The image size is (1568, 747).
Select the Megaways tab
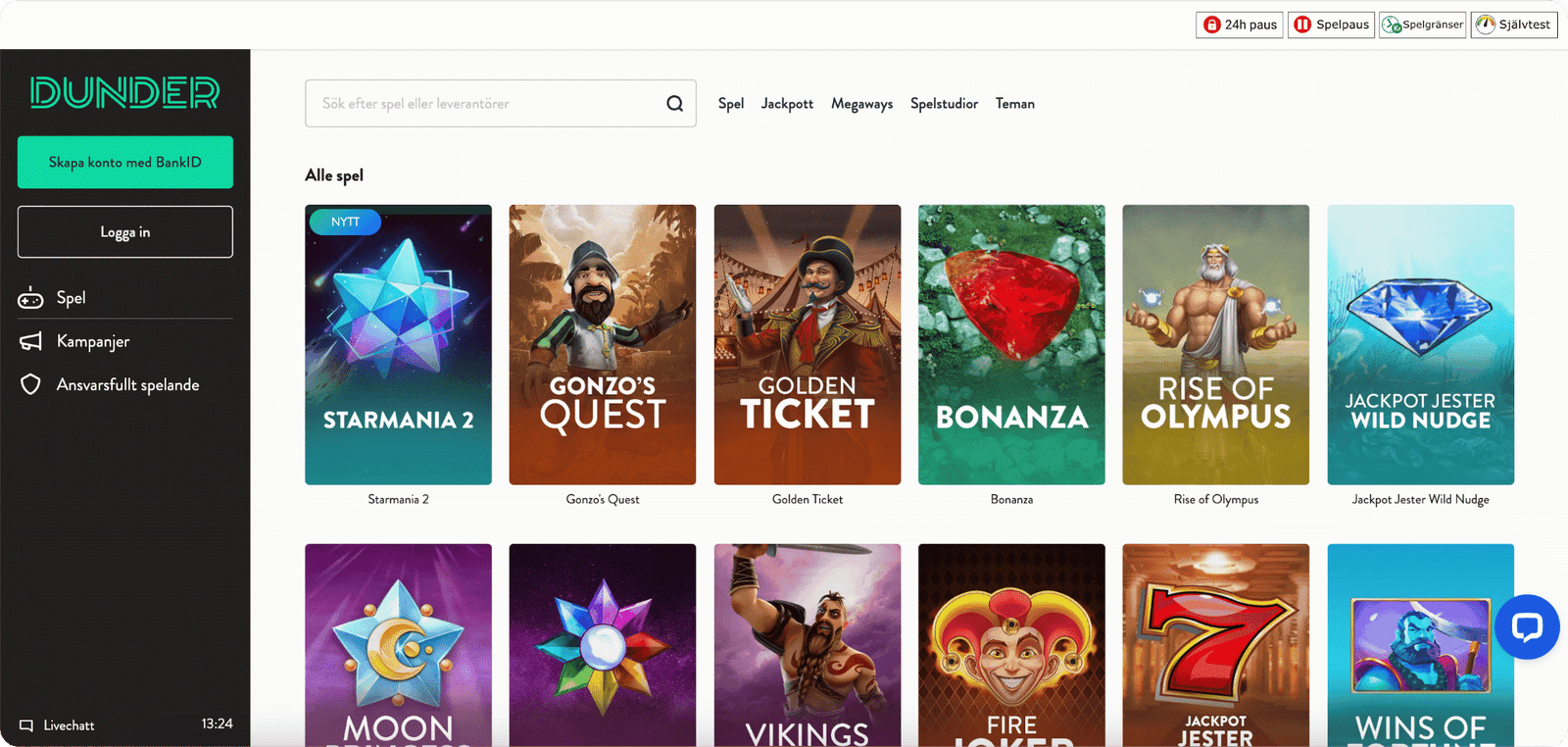pyautogui.click(x=861, y=103)
